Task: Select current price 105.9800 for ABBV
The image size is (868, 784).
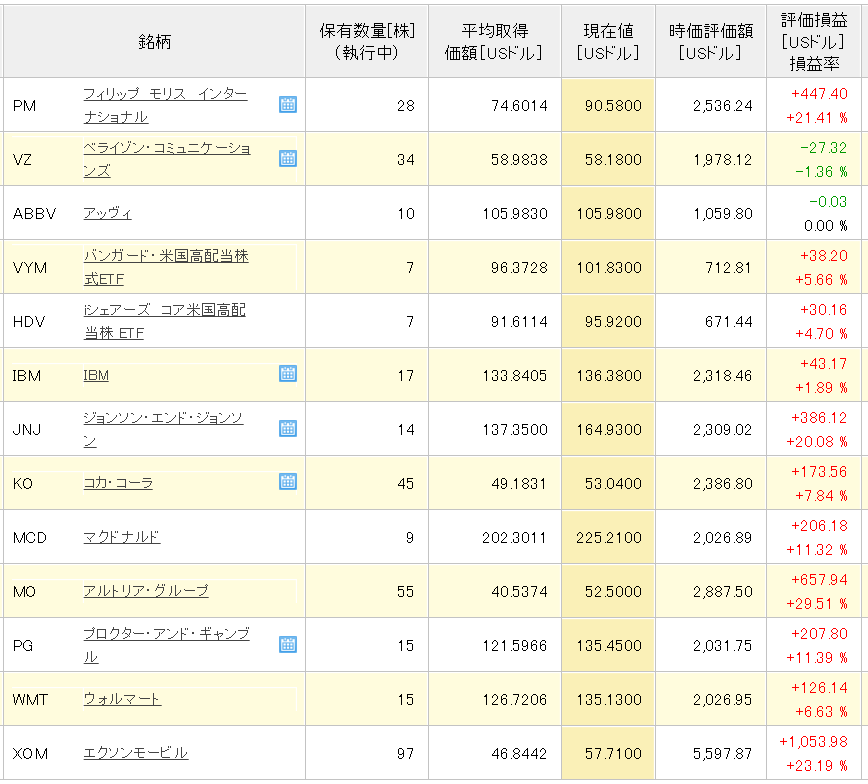Action: 609,214
